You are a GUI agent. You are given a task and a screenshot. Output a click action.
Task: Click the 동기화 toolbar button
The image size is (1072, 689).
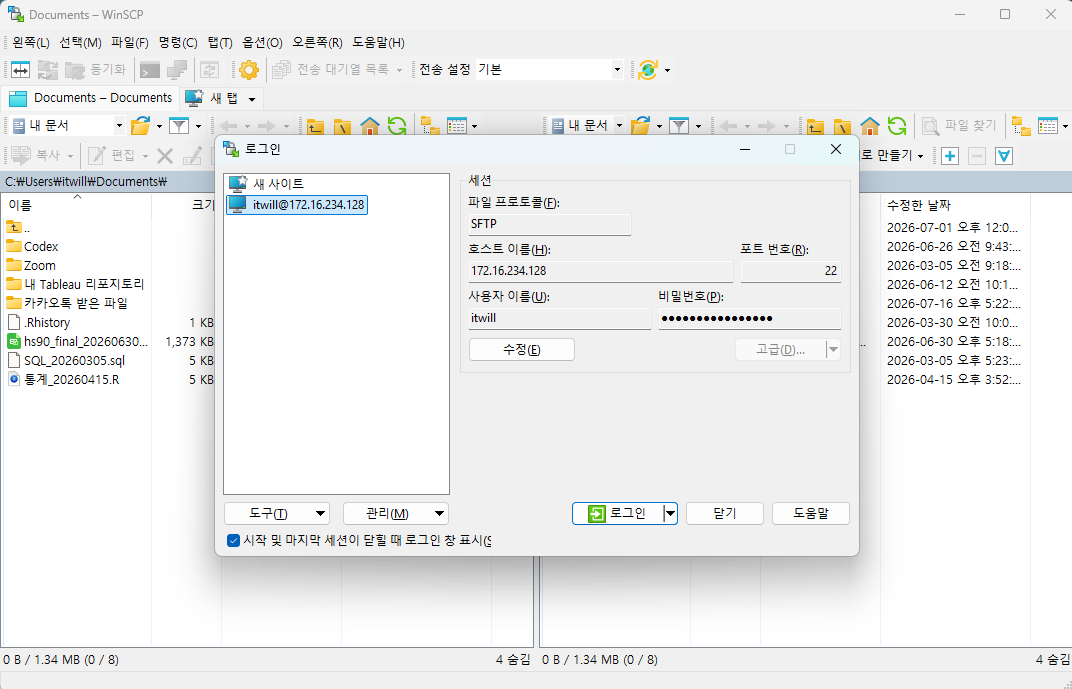tap(96, 70)
